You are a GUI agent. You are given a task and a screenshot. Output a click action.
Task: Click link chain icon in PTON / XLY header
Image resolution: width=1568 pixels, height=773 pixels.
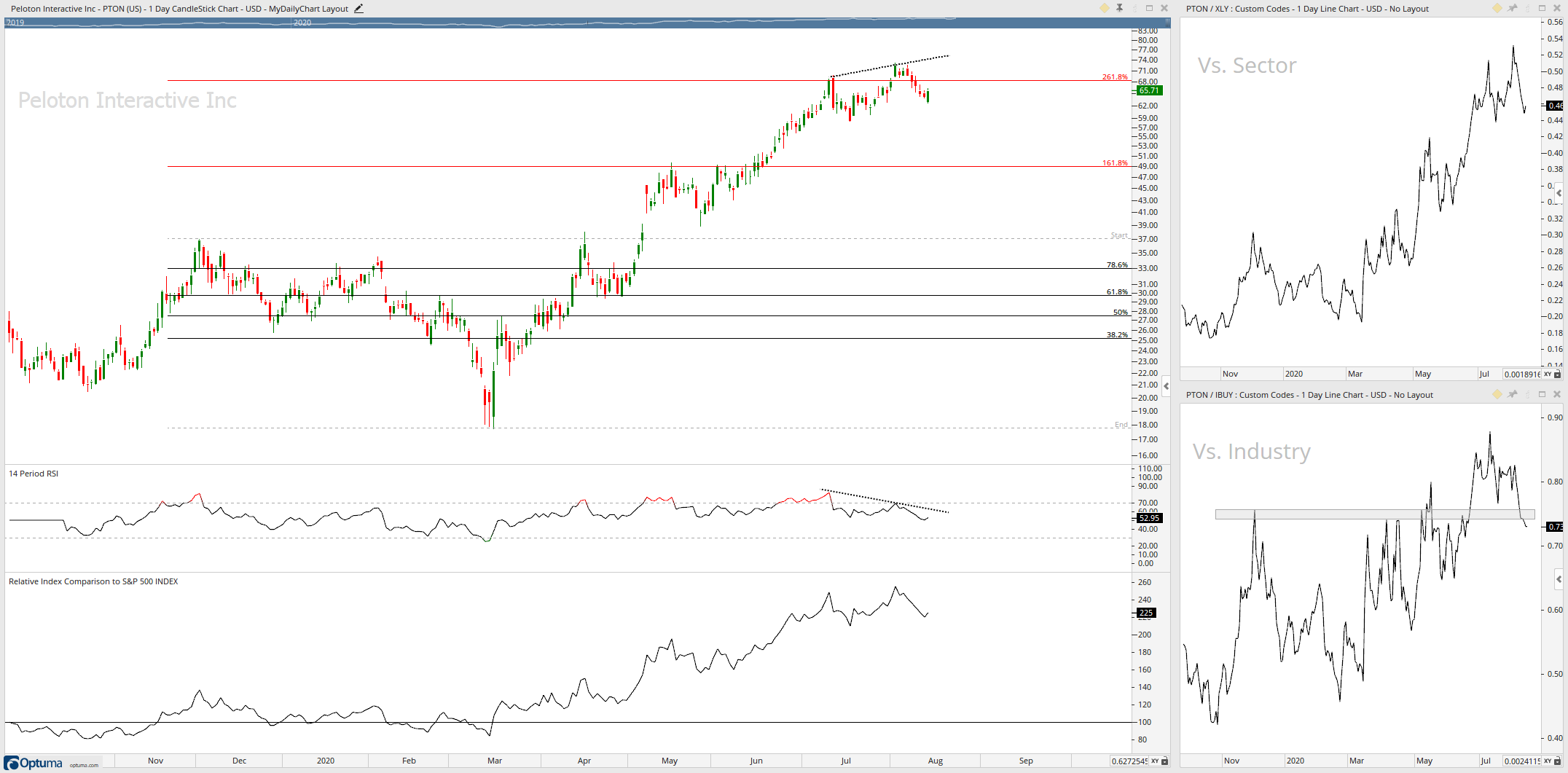(x=1527, y=8)
